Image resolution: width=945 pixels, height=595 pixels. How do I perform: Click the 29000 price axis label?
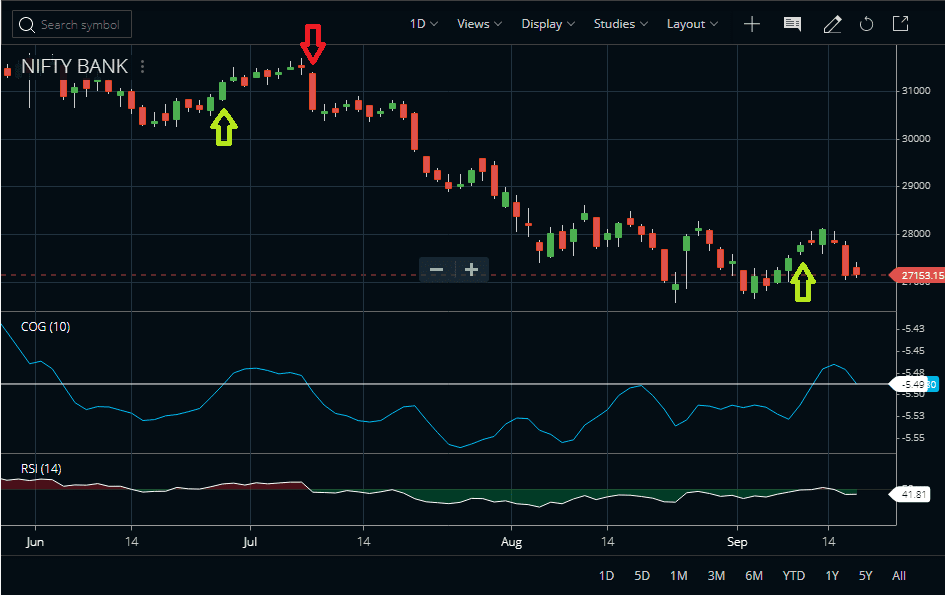click(x=916, y=186)
